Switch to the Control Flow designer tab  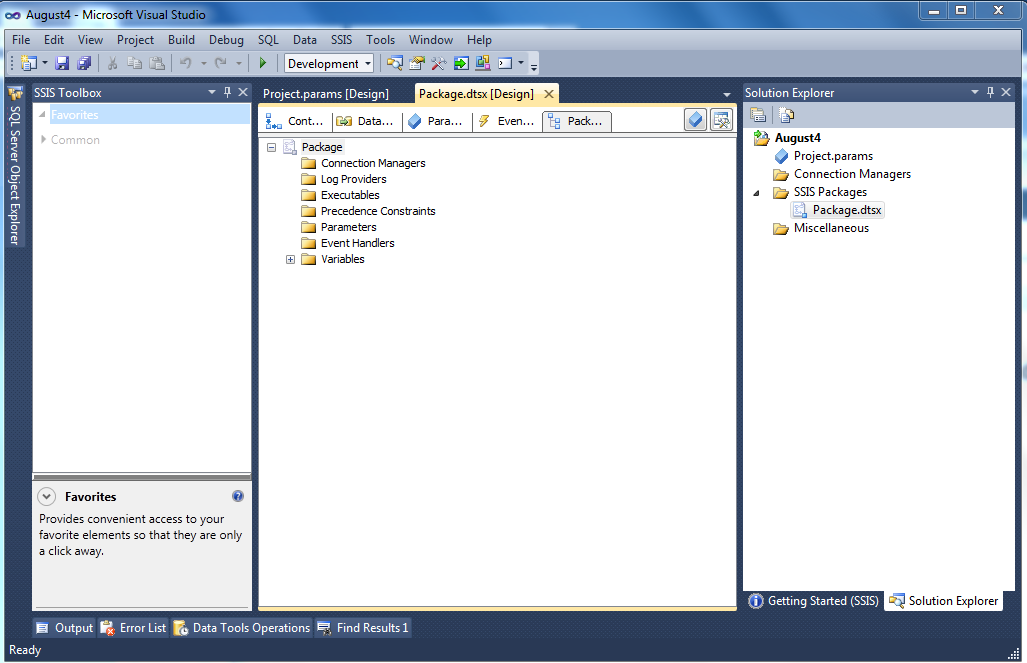click(294, 121)
